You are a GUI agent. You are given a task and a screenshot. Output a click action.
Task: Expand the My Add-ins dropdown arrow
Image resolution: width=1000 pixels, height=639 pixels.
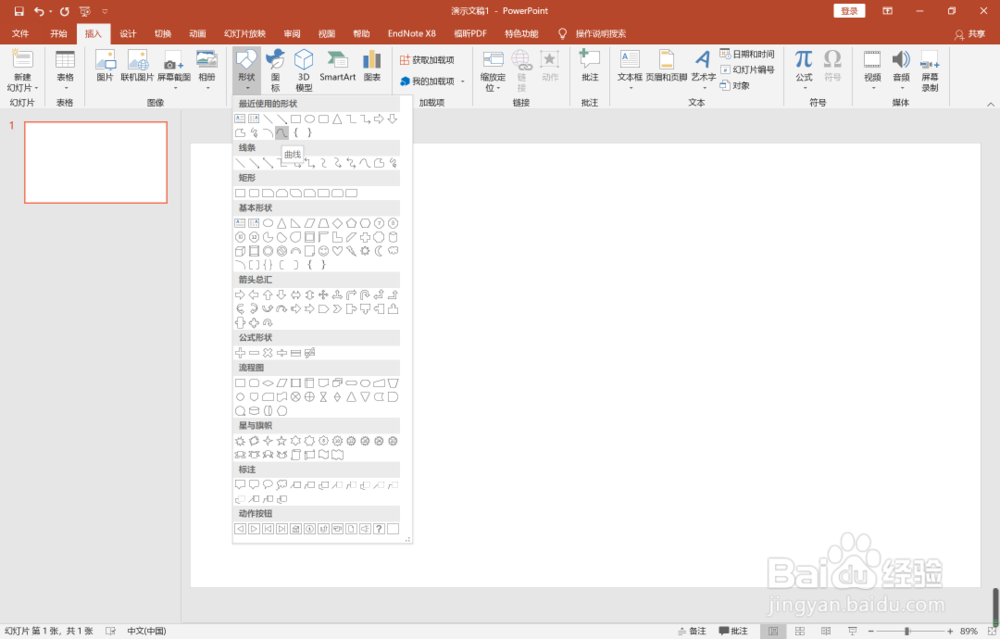(463, 81)
